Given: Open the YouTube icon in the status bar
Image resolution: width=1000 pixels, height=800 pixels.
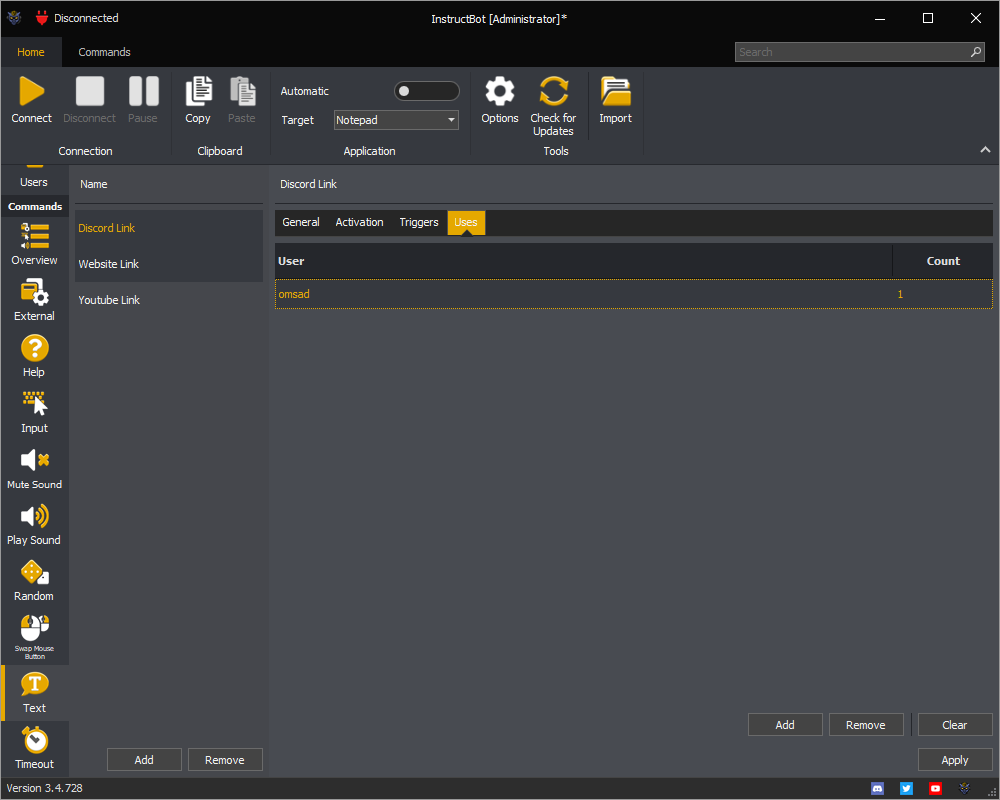Looking at the screenshot, I should click(935, 788).
